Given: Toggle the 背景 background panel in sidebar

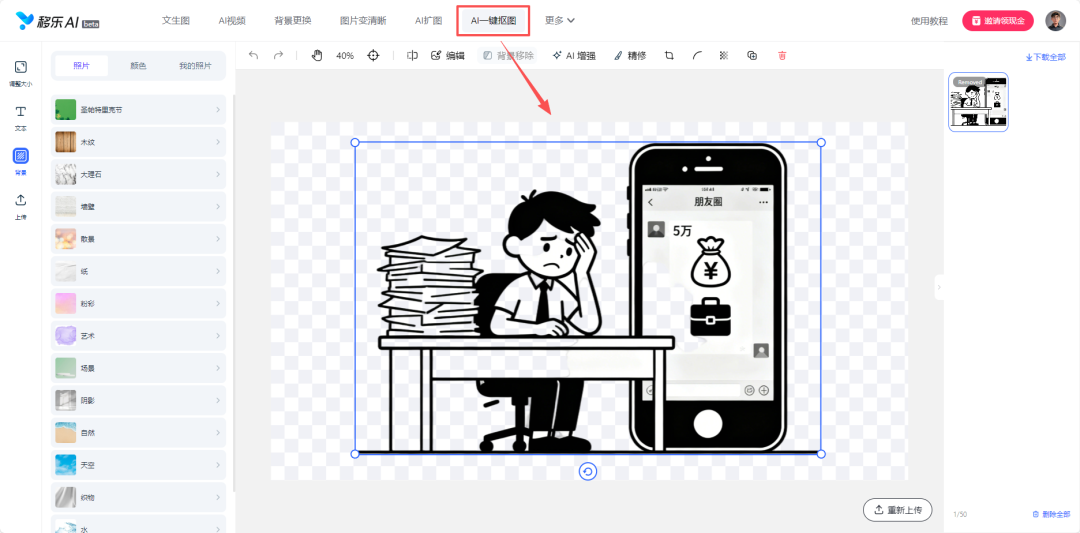Looking at the screenshot, I should click(20, 160).
